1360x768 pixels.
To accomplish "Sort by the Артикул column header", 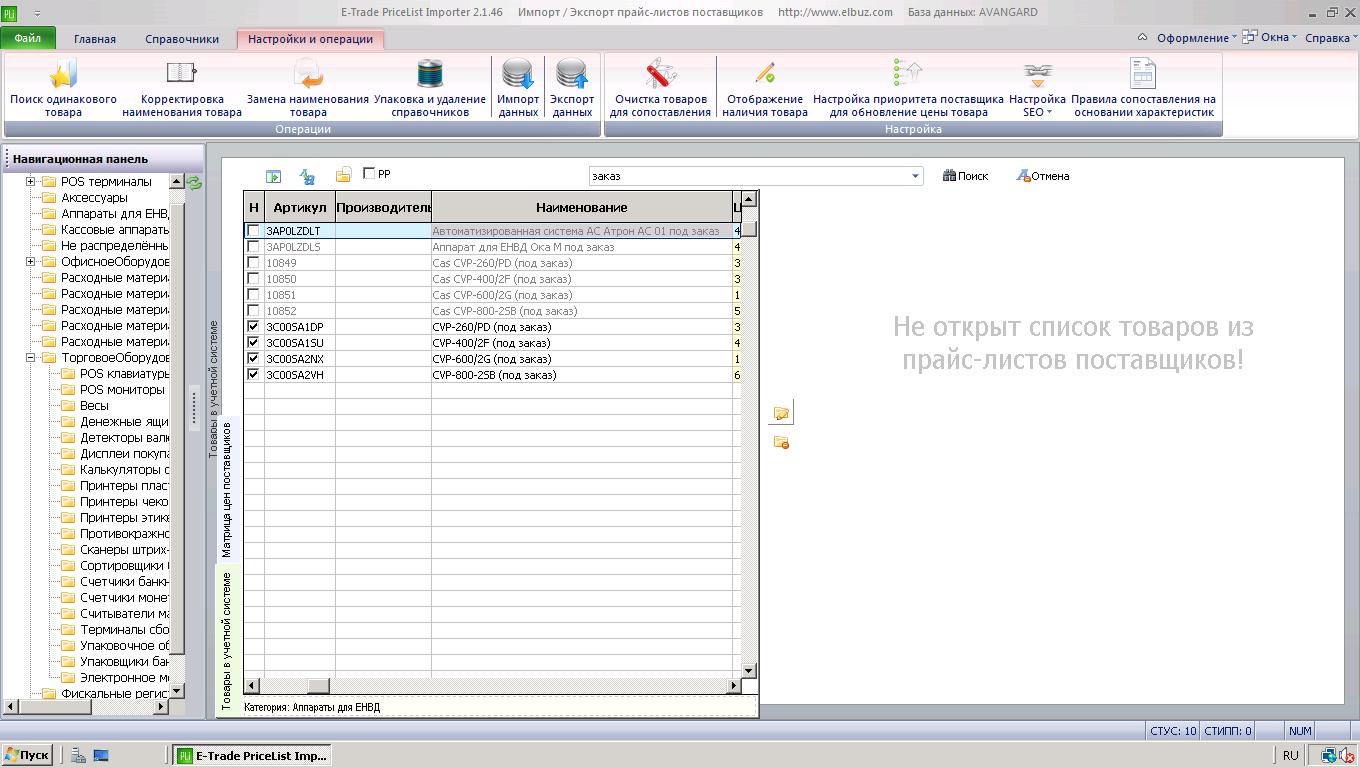I will [299, 207].
